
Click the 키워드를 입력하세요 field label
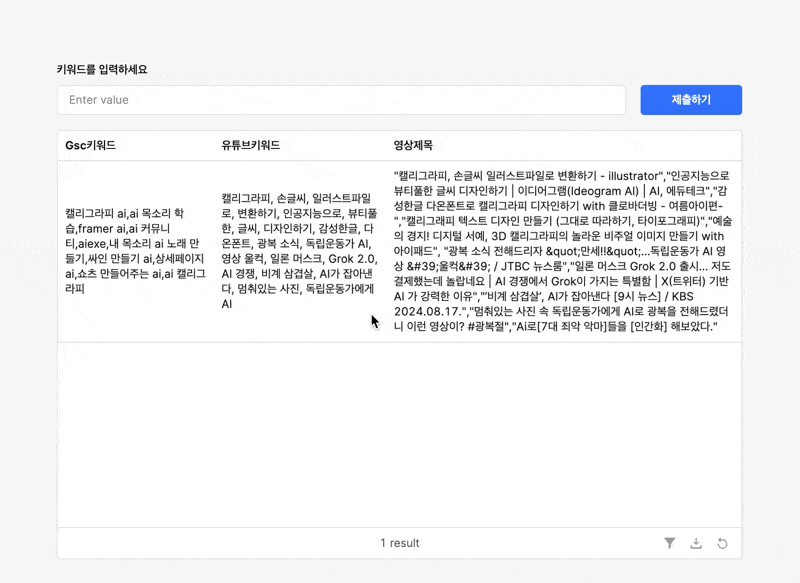coord(101,69)
